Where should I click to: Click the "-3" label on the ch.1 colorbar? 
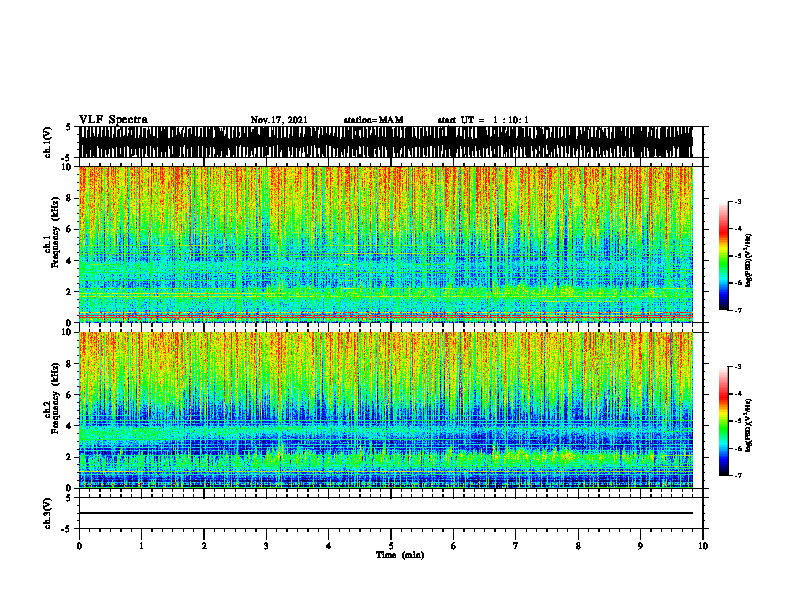pos(737,202)
